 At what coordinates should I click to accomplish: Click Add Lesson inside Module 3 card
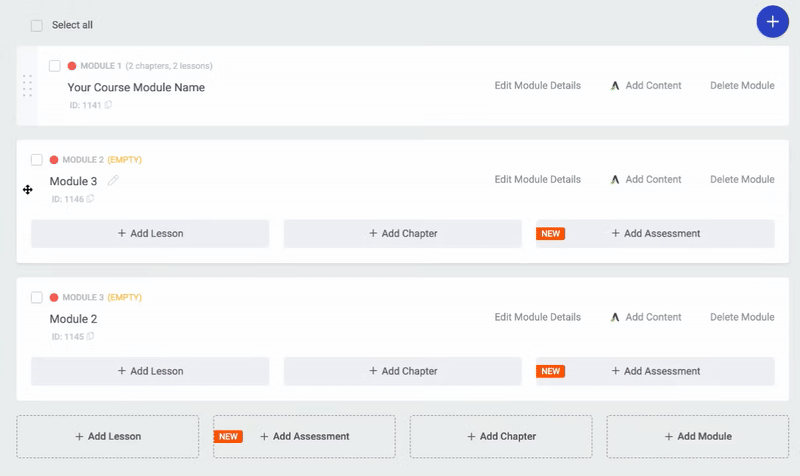click(150, 234)
